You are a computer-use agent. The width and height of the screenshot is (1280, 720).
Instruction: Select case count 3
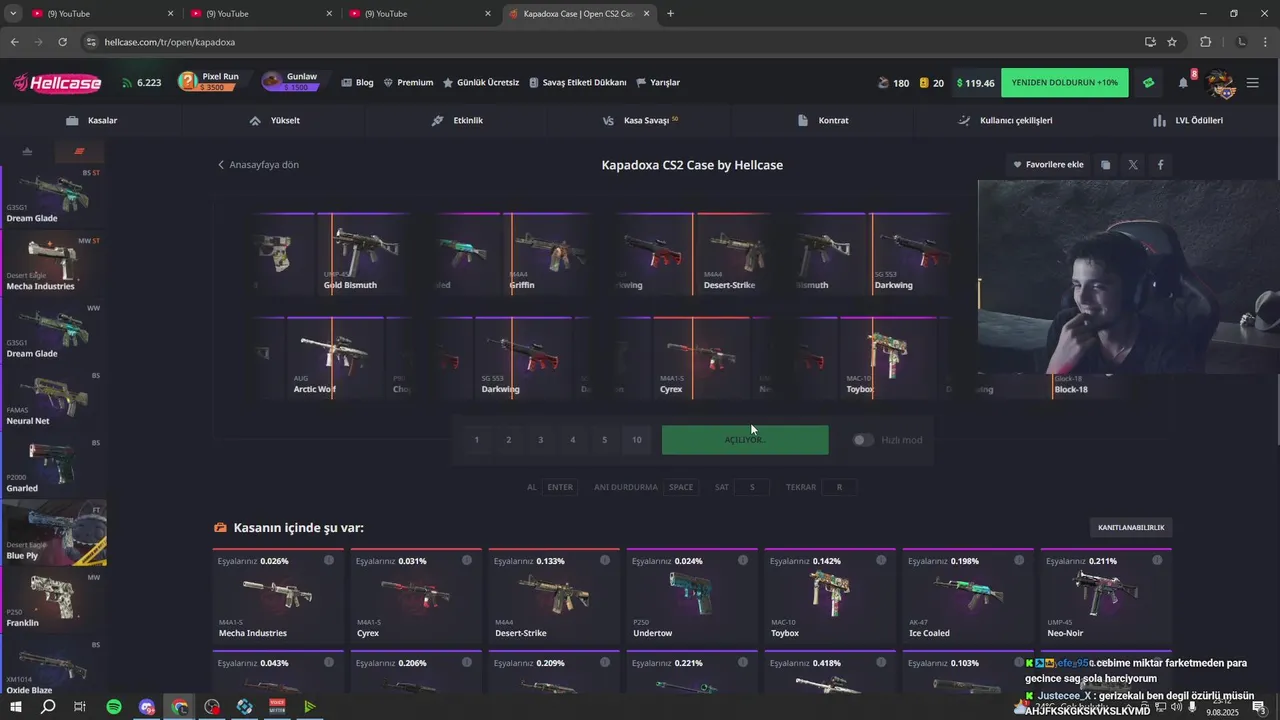pos(540,440)
